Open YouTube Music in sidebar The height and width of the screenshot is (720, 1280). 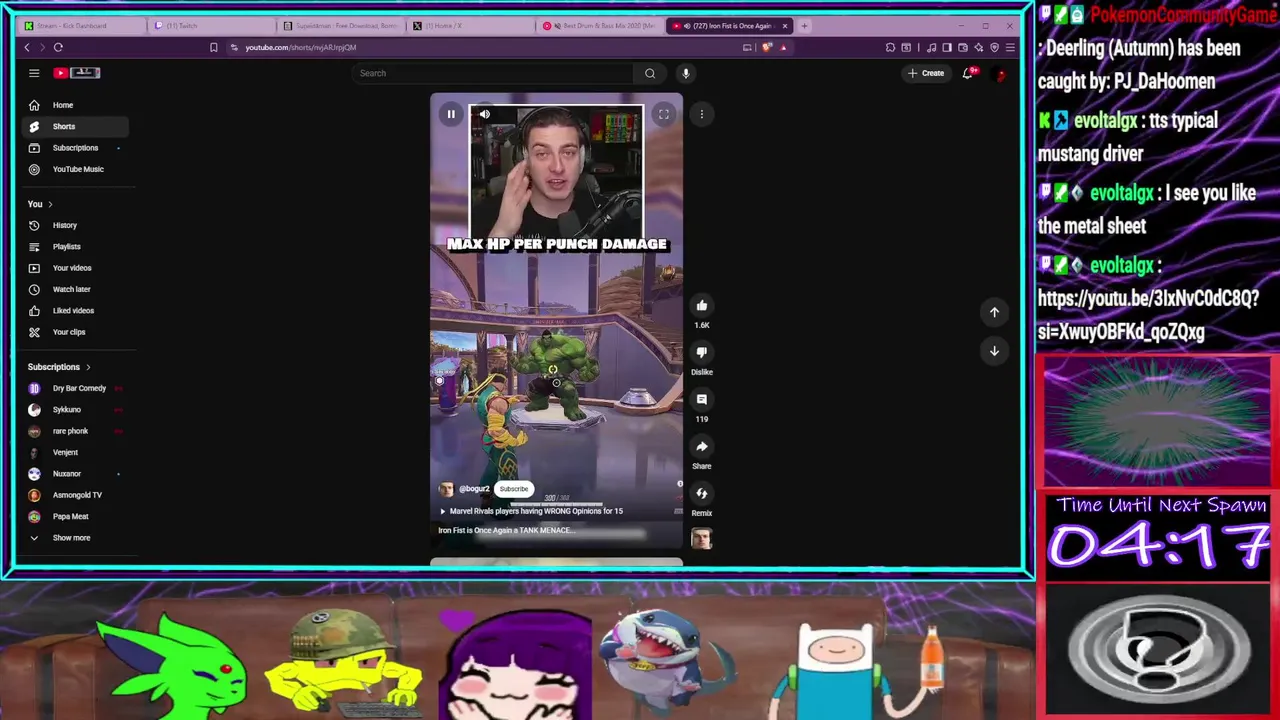(x=75, y=169)
